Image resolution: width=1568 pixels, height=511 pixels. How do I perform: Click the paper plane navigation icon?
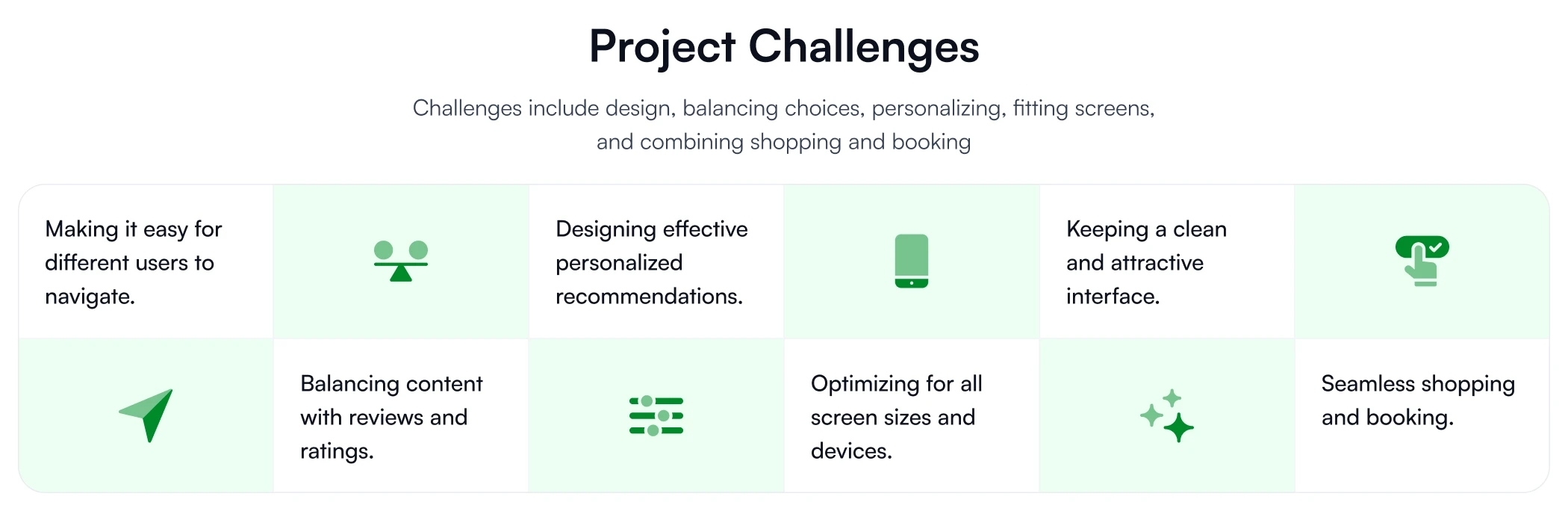tap(146, 415)
